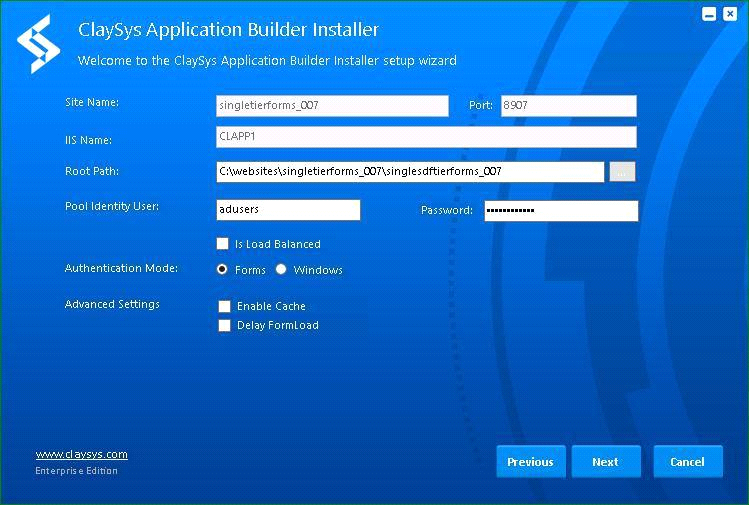Click the Site Name field
The height and width of the screenshot is (505, 749).
click(332, 106)
